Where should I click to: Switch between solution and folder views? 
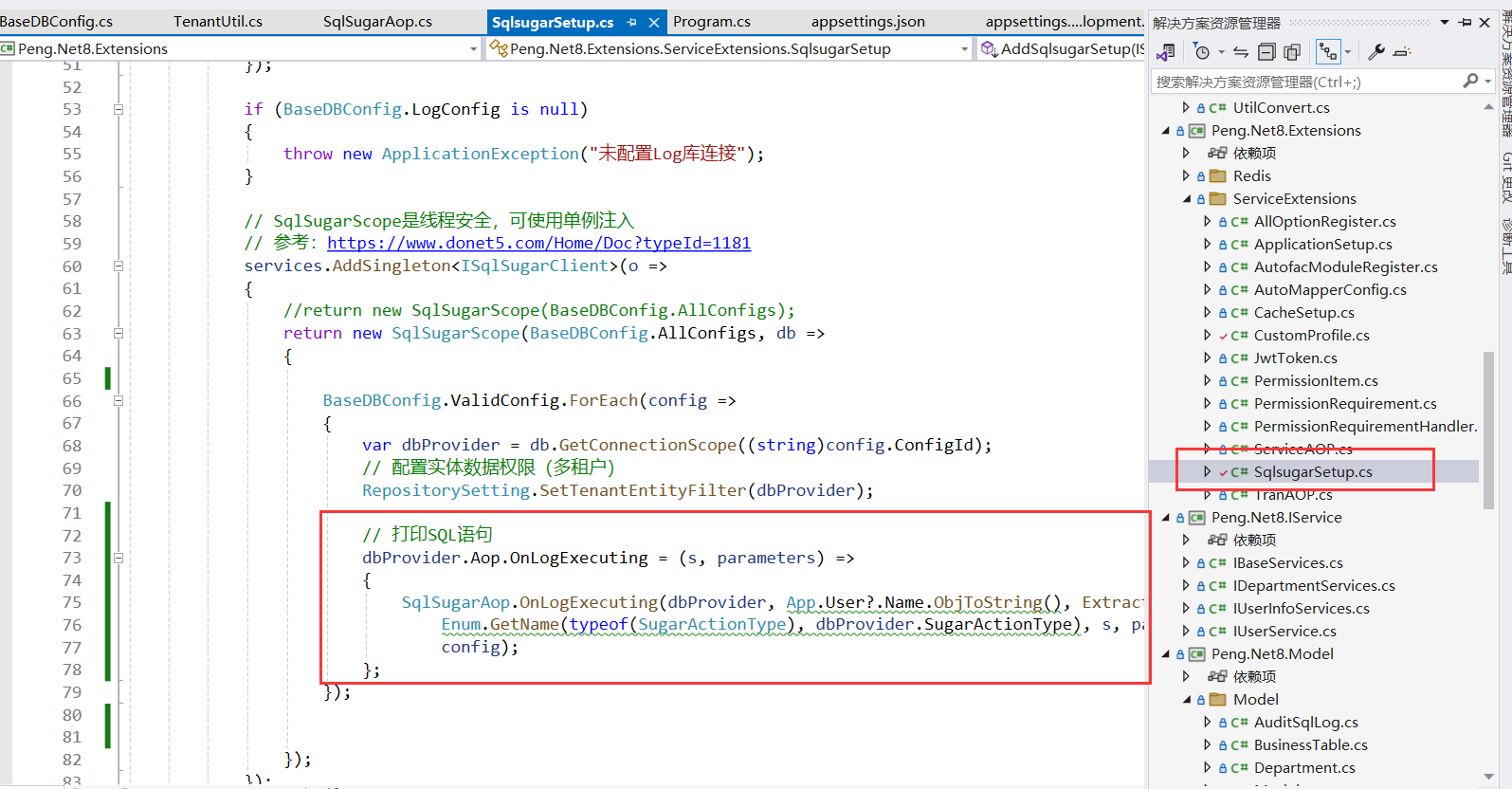click(1166, 52)
